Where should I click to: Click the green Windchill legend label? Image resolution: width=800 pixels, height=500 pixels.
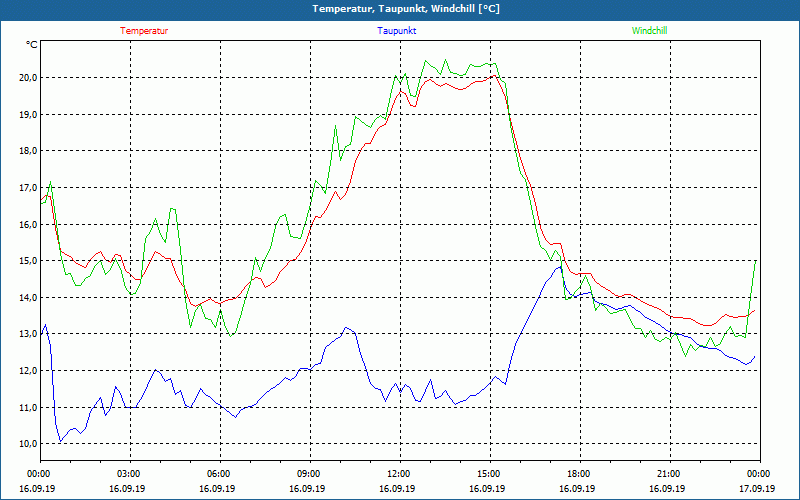(649, 31)
